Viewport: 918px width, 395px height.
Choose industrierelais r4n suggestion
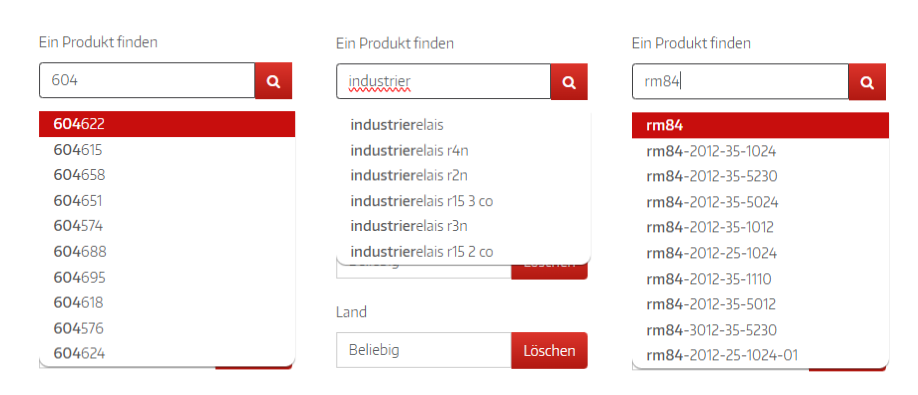[464, 151]
